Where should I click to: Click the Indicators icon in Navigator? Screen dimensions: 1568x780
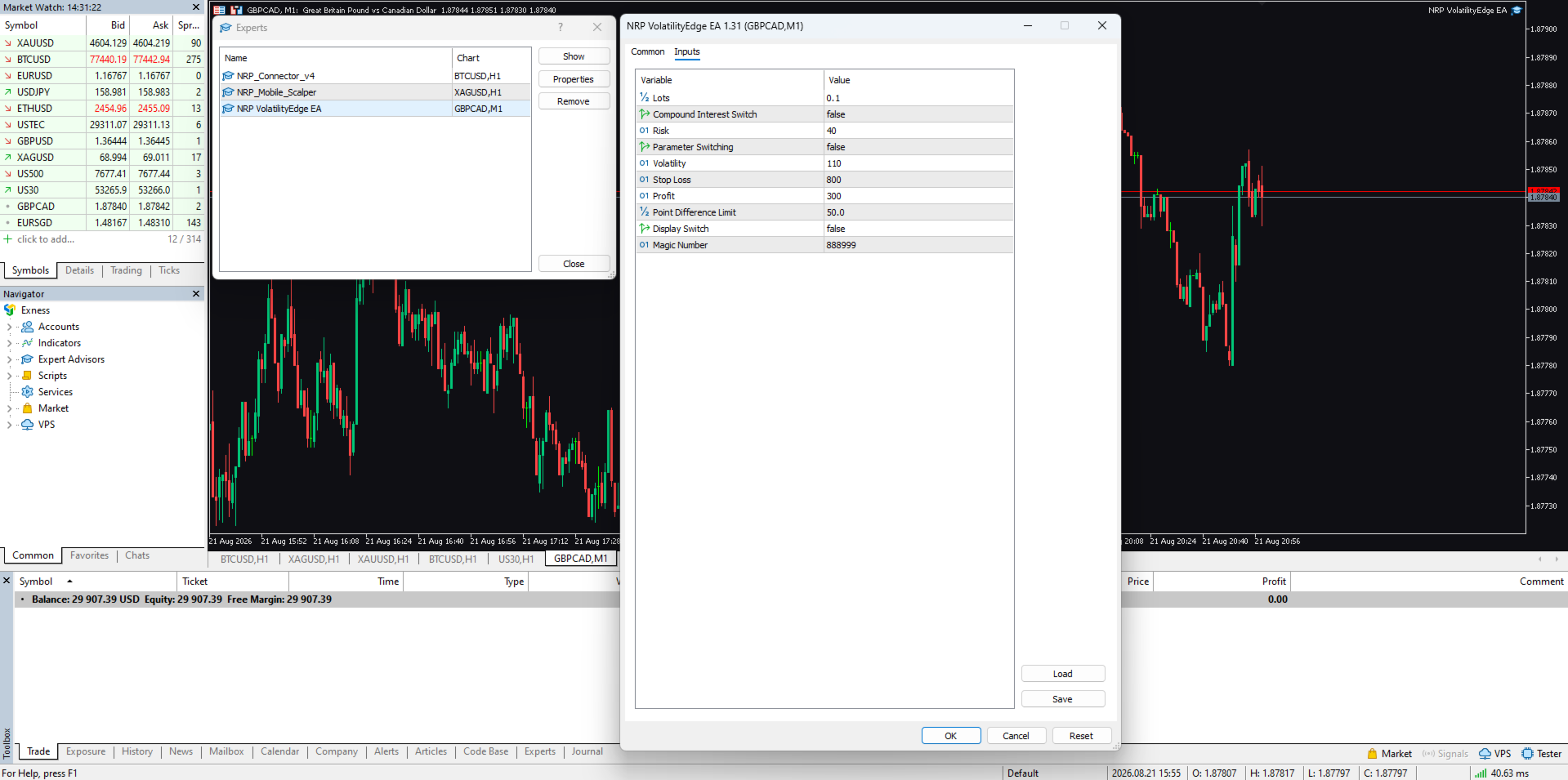pyautogui.click(x=27, y=343)
